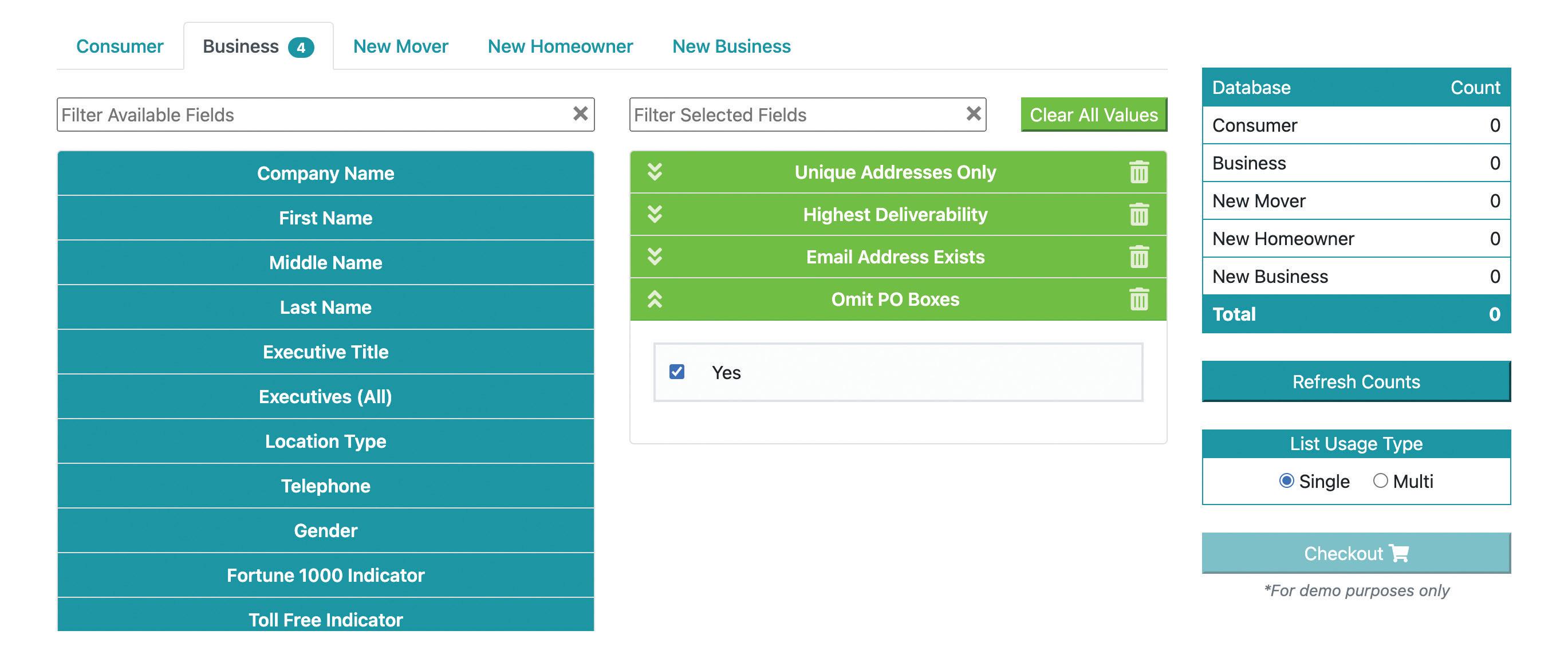Delete the Highest Deliverability field
Screen dimensions: 1568x670
1139,214
